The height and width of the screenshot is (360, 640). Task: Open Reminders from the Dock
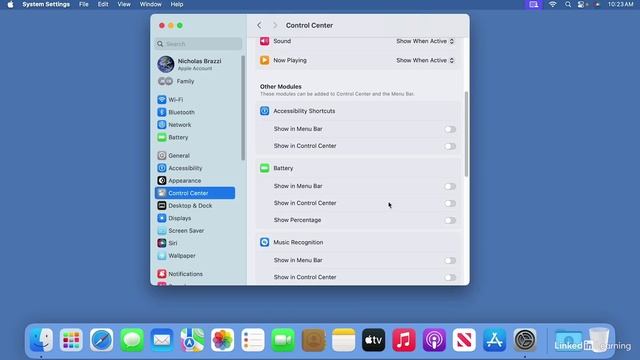click(x=253, y=340)
